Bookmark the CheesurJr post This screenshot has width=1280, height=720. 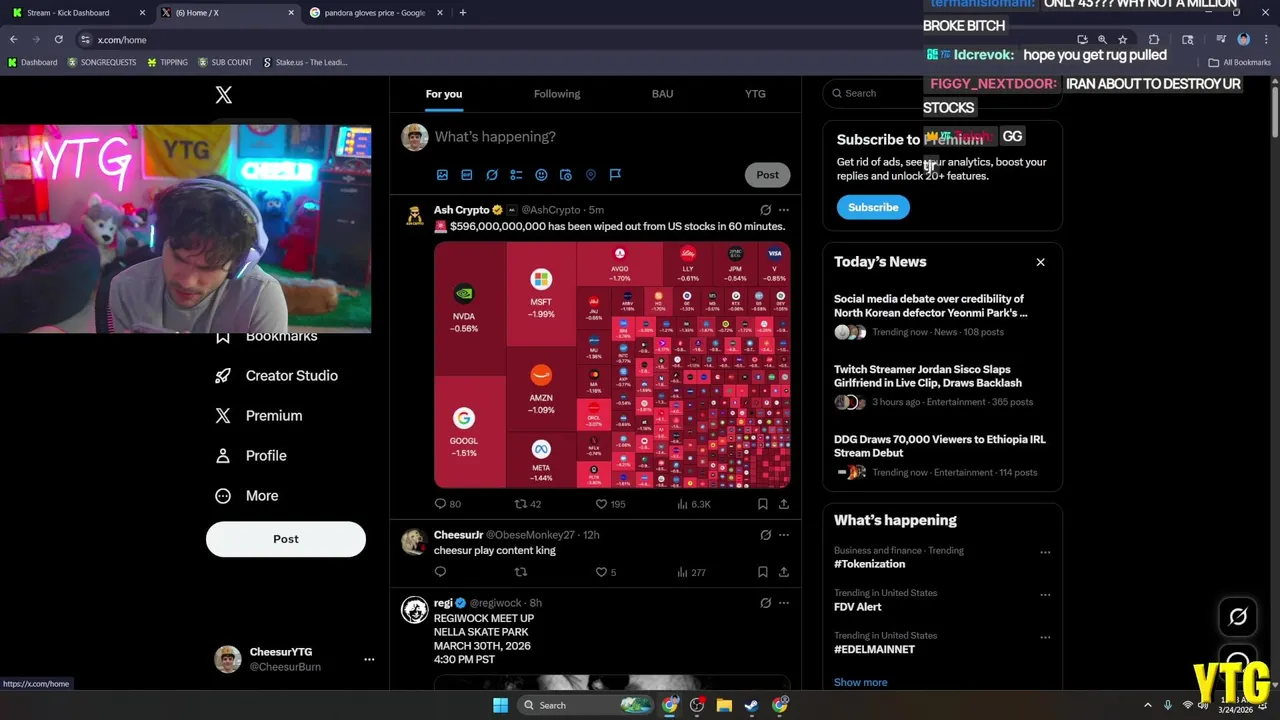pyautogui.click(x=763, y=572)
